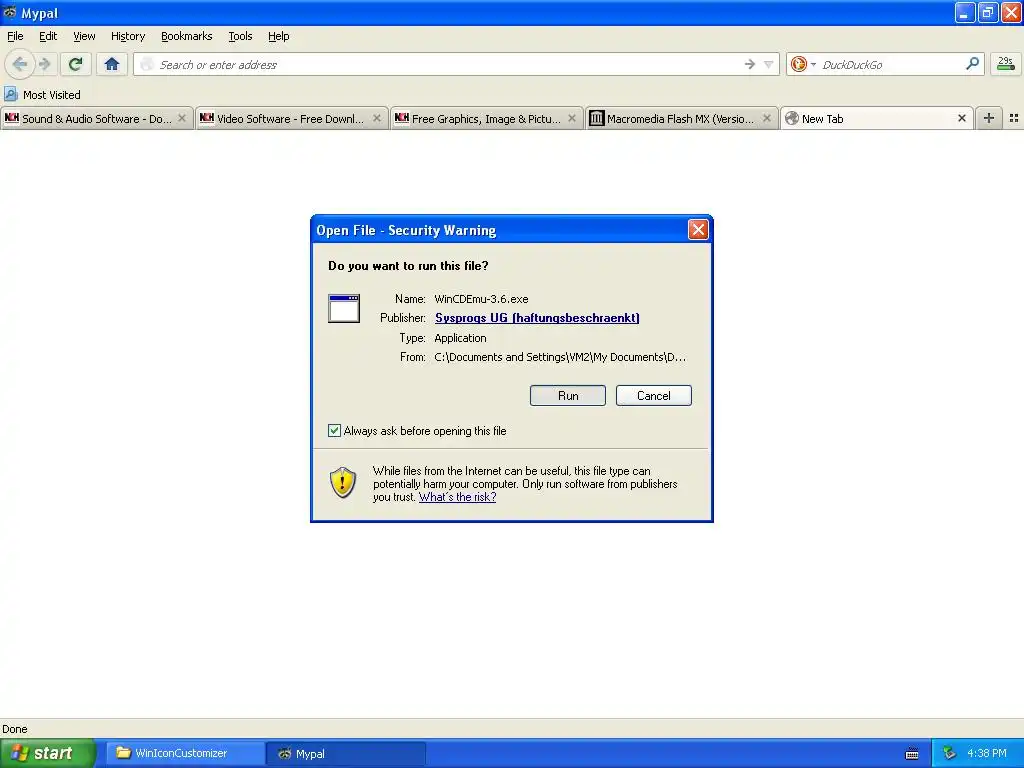Open the list all tabs button
The height and width of the screenshot is (768, 1024).
tap(1014, 118)
